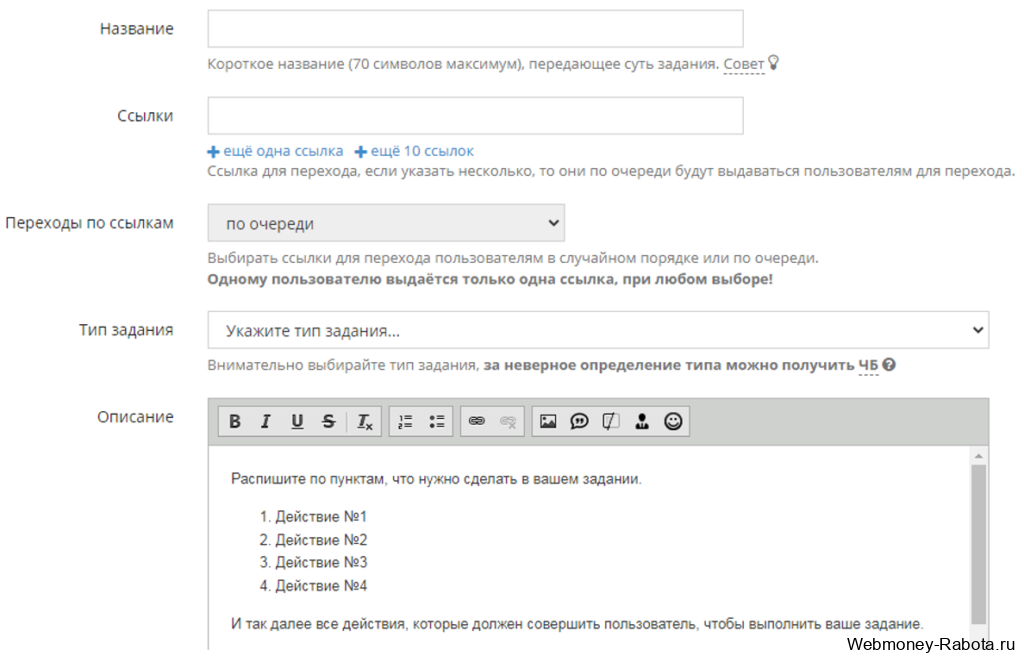This screenshot has width=1024, height=662.
Task: Open the 'Переходы по ссылкам' dropdown
Action: 386,223
